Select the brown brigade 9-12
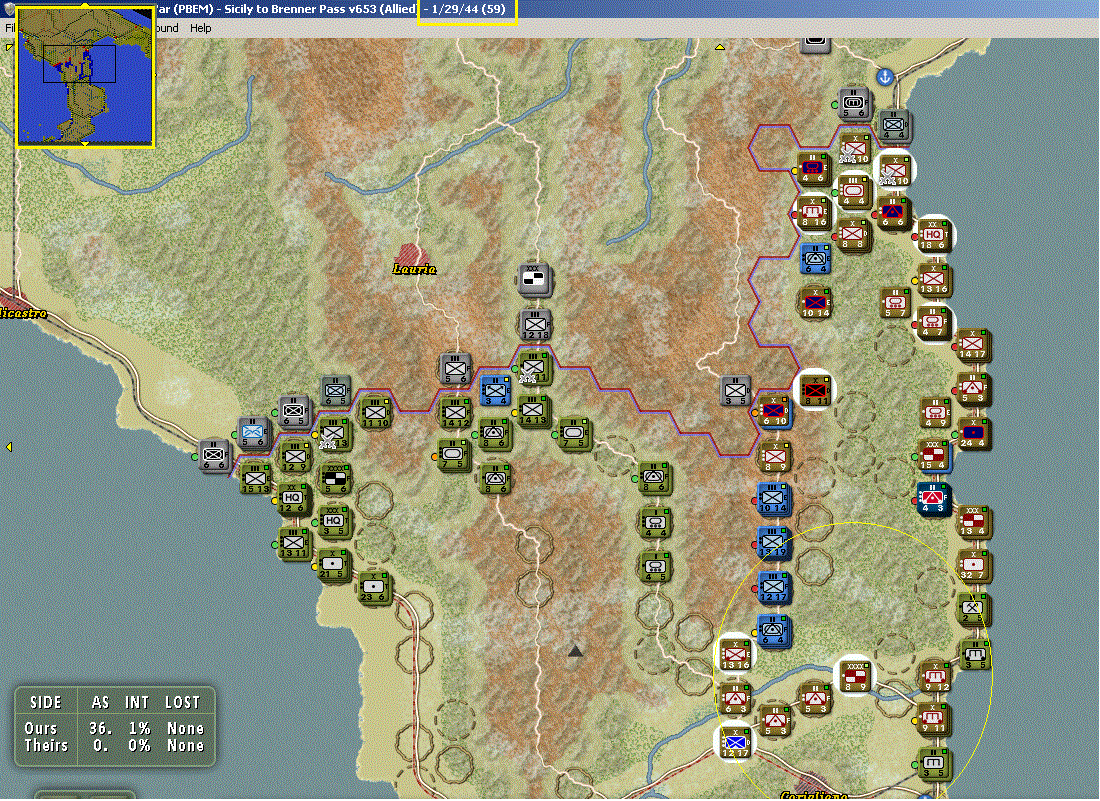1100x801 pixels. (x=935, y=678)
